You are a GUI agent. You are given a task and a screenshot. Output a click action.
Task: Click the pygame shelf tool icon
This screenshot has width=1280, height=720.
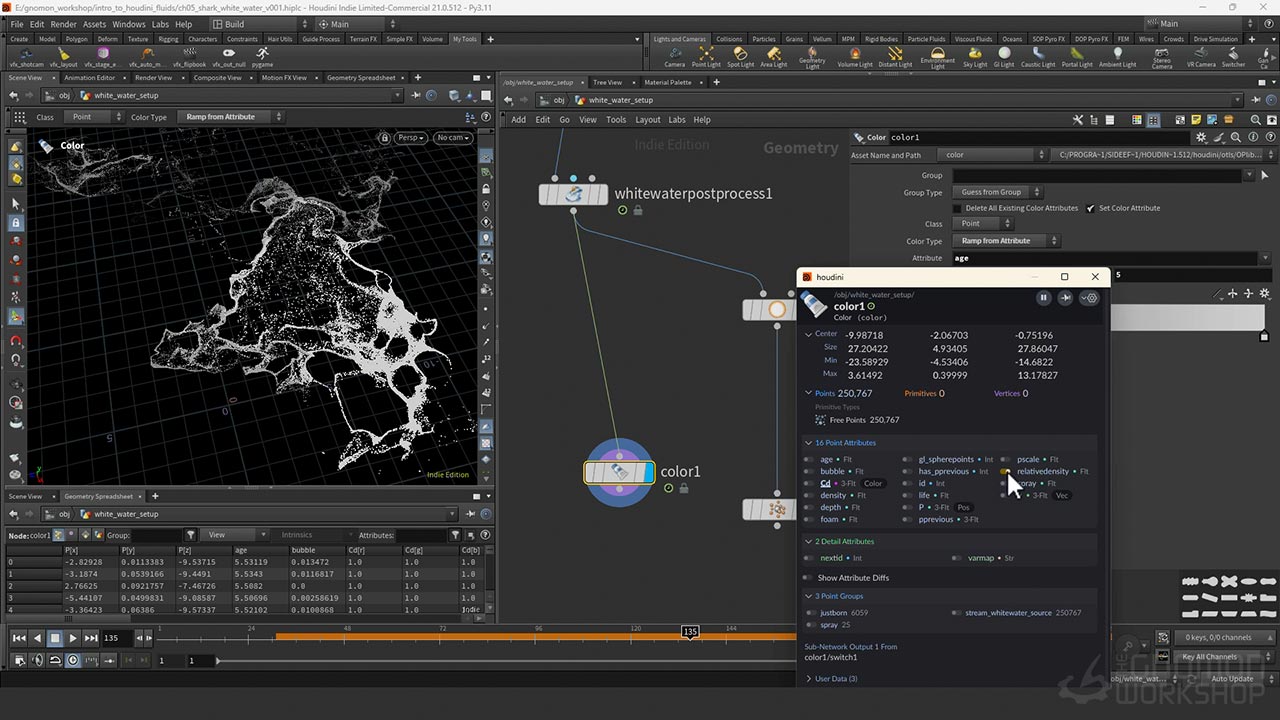[x=262, y=55]
